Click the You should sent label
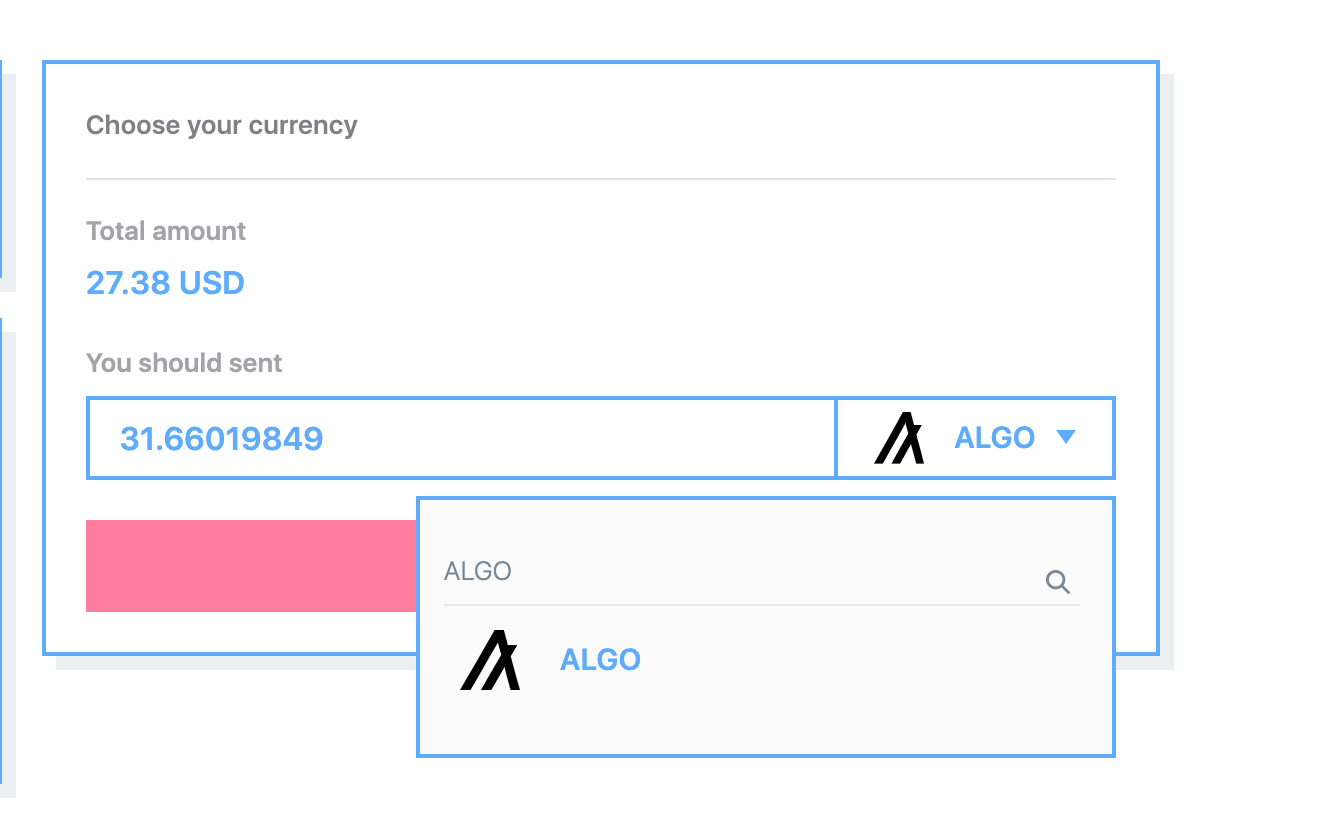Screen dimensions: 1320x830 click(x=184, y=363)
